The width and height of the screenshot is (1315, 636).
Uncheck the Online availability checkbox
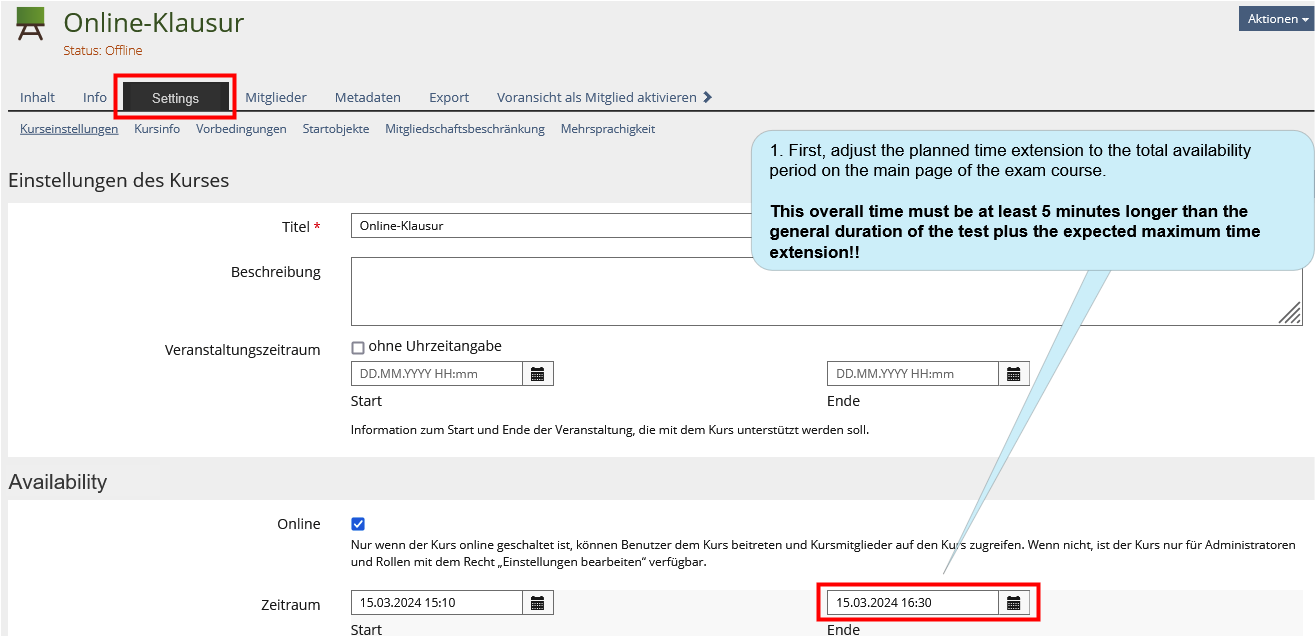(358, 524)
